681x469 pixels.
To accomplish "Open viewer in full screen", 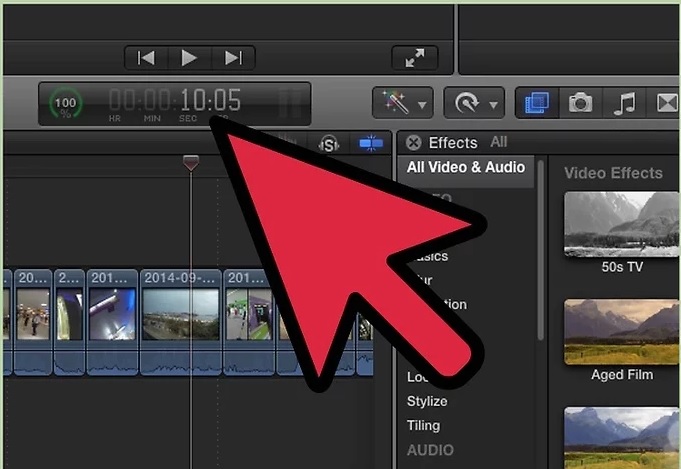I will (415, 58).
